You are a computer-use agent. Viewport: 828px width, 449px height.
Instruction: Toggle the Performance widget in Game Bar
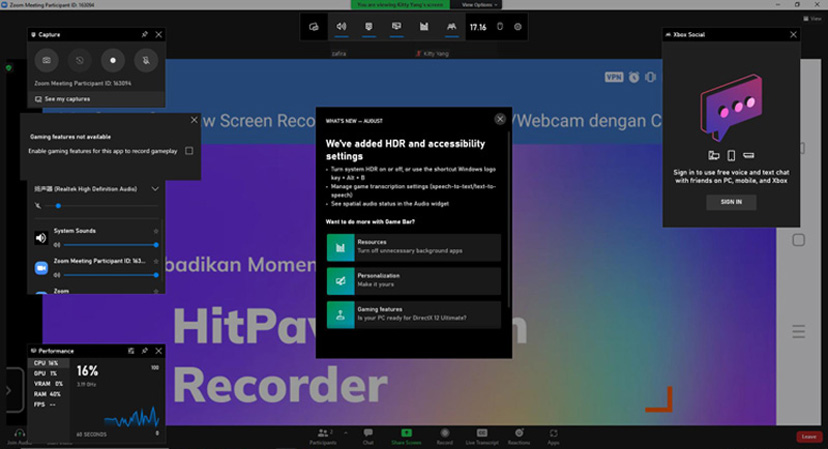[396, 27]
